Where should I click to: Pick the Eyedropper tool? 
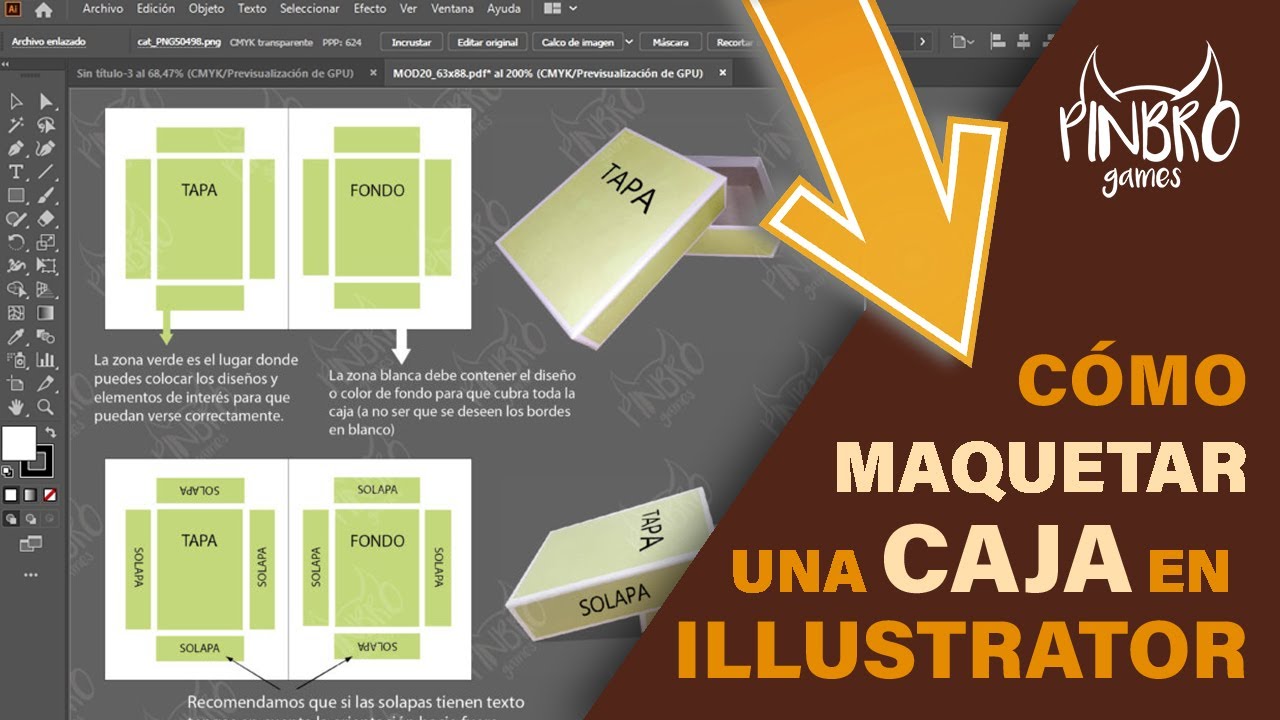pyautogui.click(x=16, y=336)
